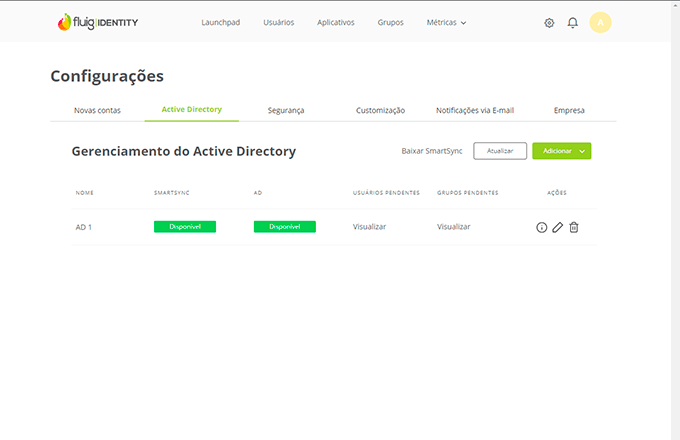Open the Aplicativos page
The image size is (680, 440).
click(336, 23)
